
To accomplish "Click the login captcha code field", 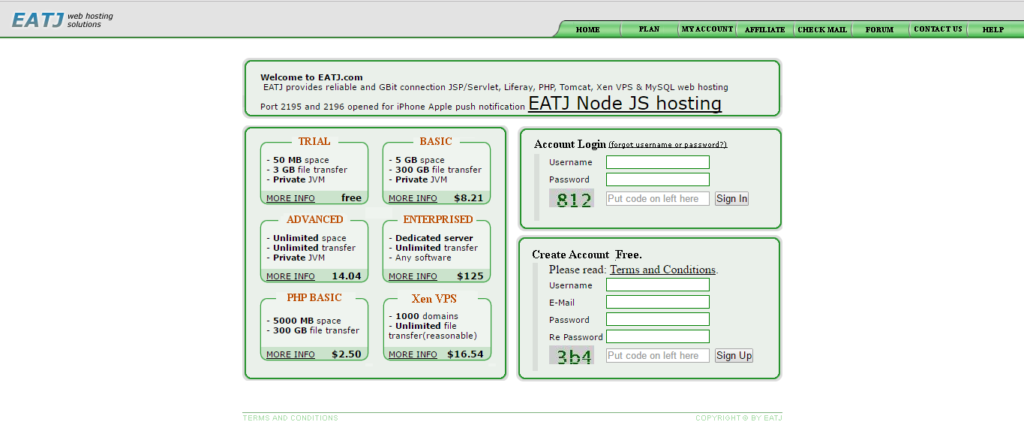I will pos(657,199).
